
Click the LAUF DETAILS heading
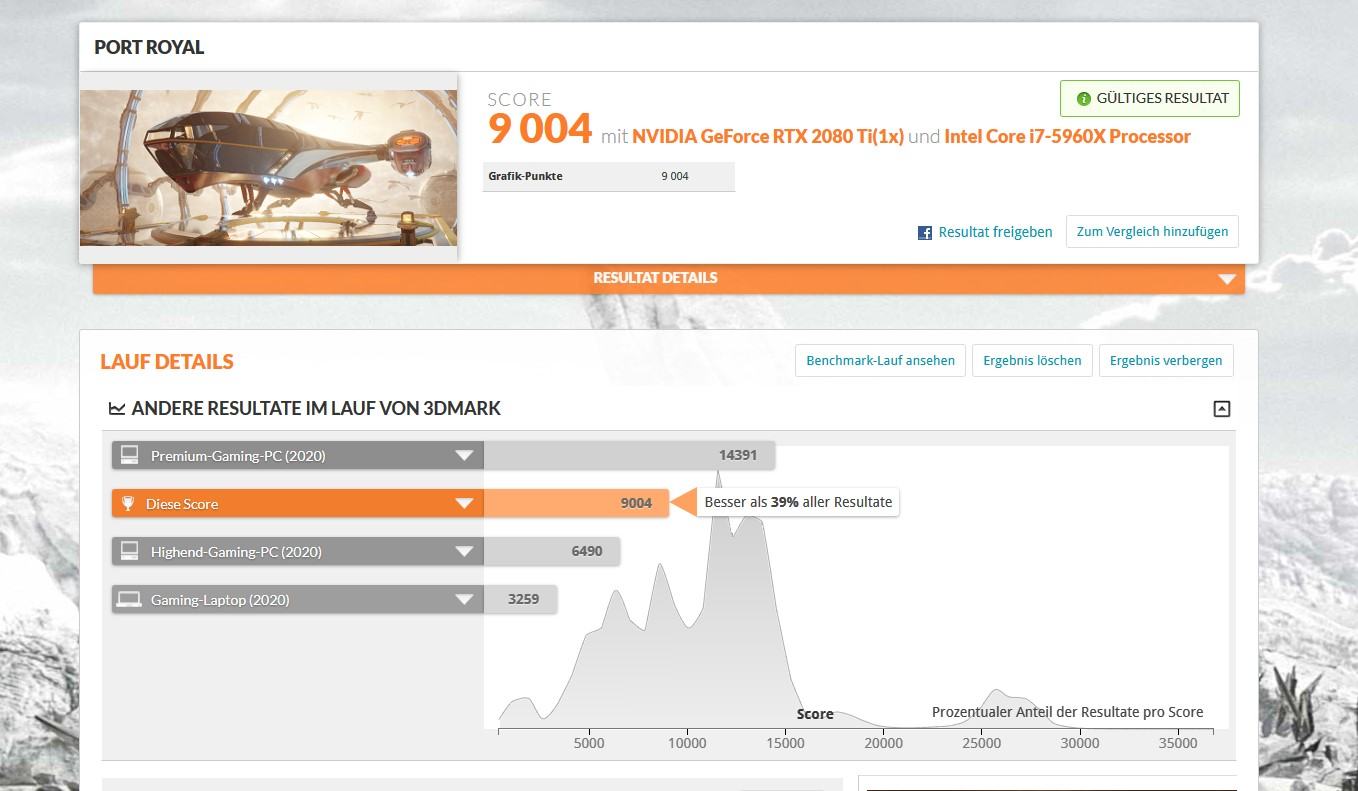click(167, 361)
